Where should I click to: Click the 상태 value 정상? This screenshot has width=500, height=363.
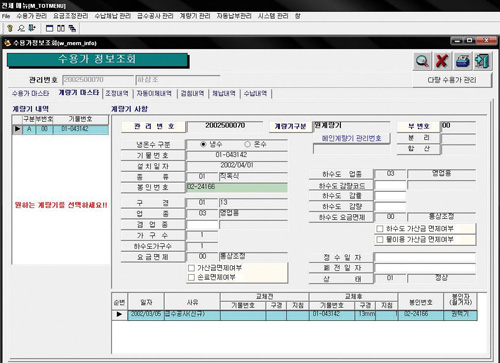[441, 278]
